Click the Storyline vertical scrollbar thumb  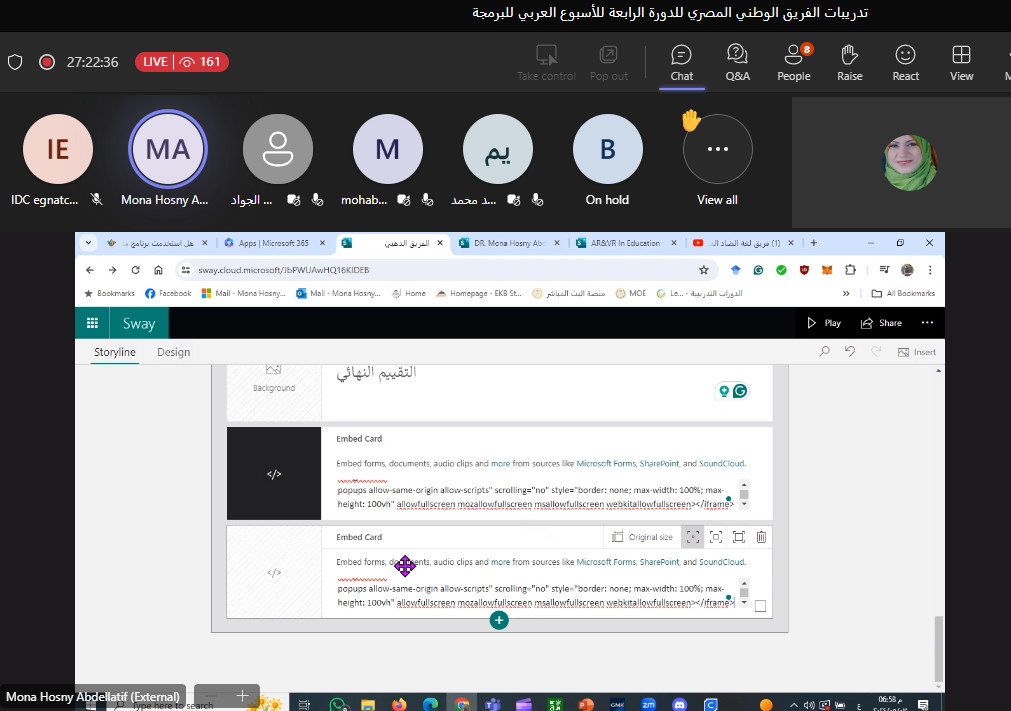coord(938,651)
